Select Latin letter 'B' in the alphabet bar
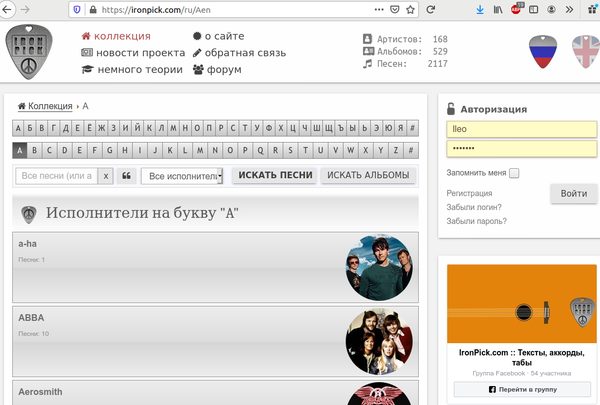This screenshot has width=600, height=405. click(x=34, y=150)
